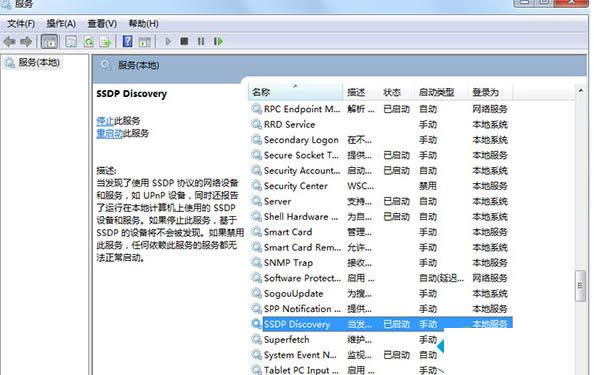Select the Secondary Logon service

pyautogui.click(x=381, y=140)
